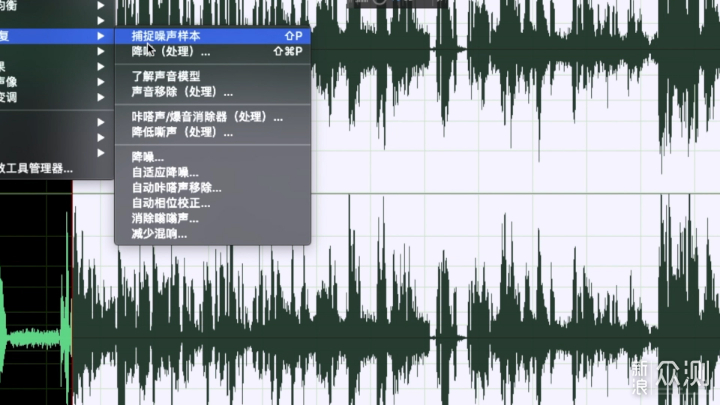Image resolution: width=720 pixels, height=405 pixels.
Task: Click the highlighted 复 parent menu row
Action: [50, 36]
